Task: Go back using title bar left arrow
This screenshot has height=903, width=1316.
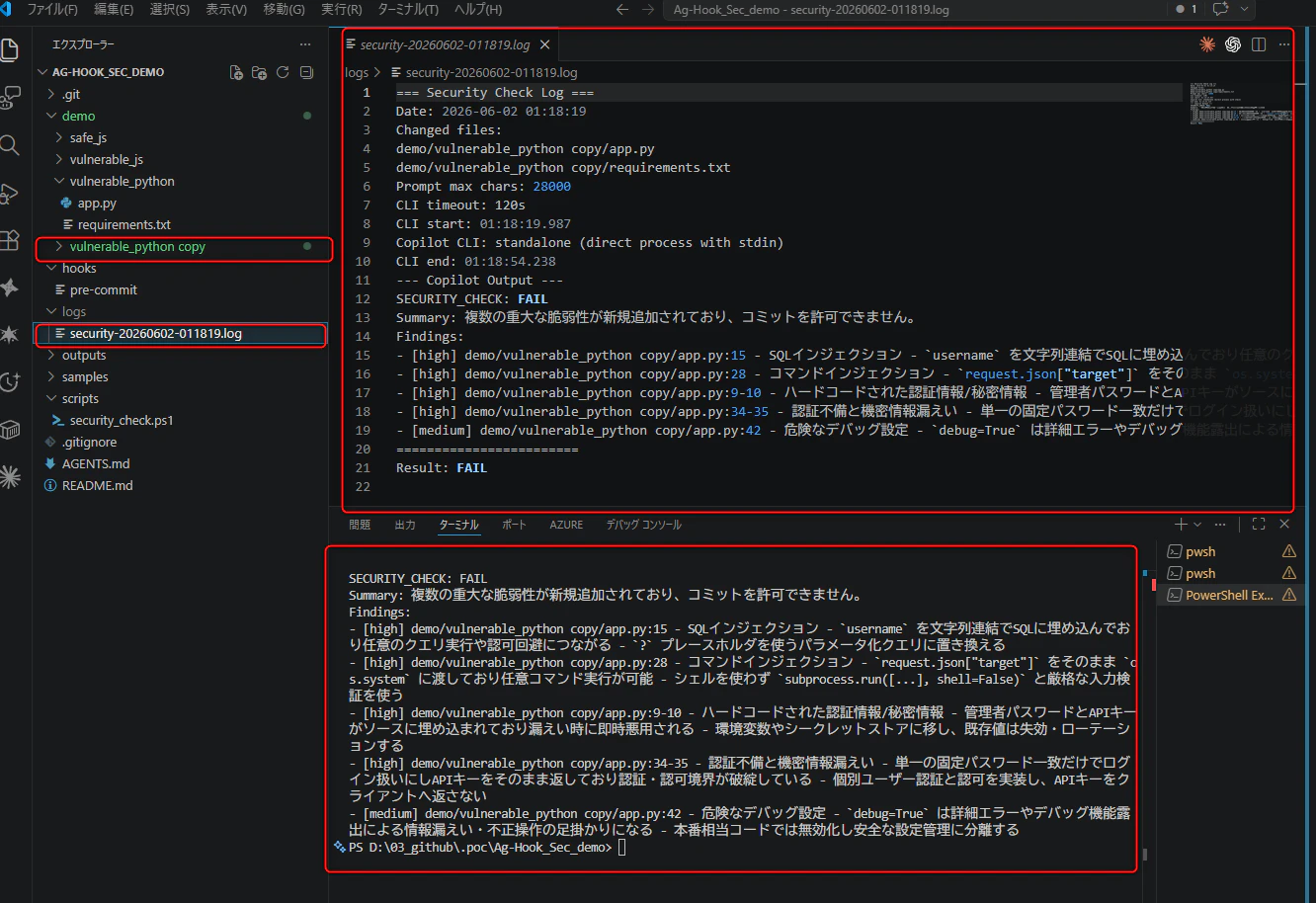Action: (x=621, y=9)
